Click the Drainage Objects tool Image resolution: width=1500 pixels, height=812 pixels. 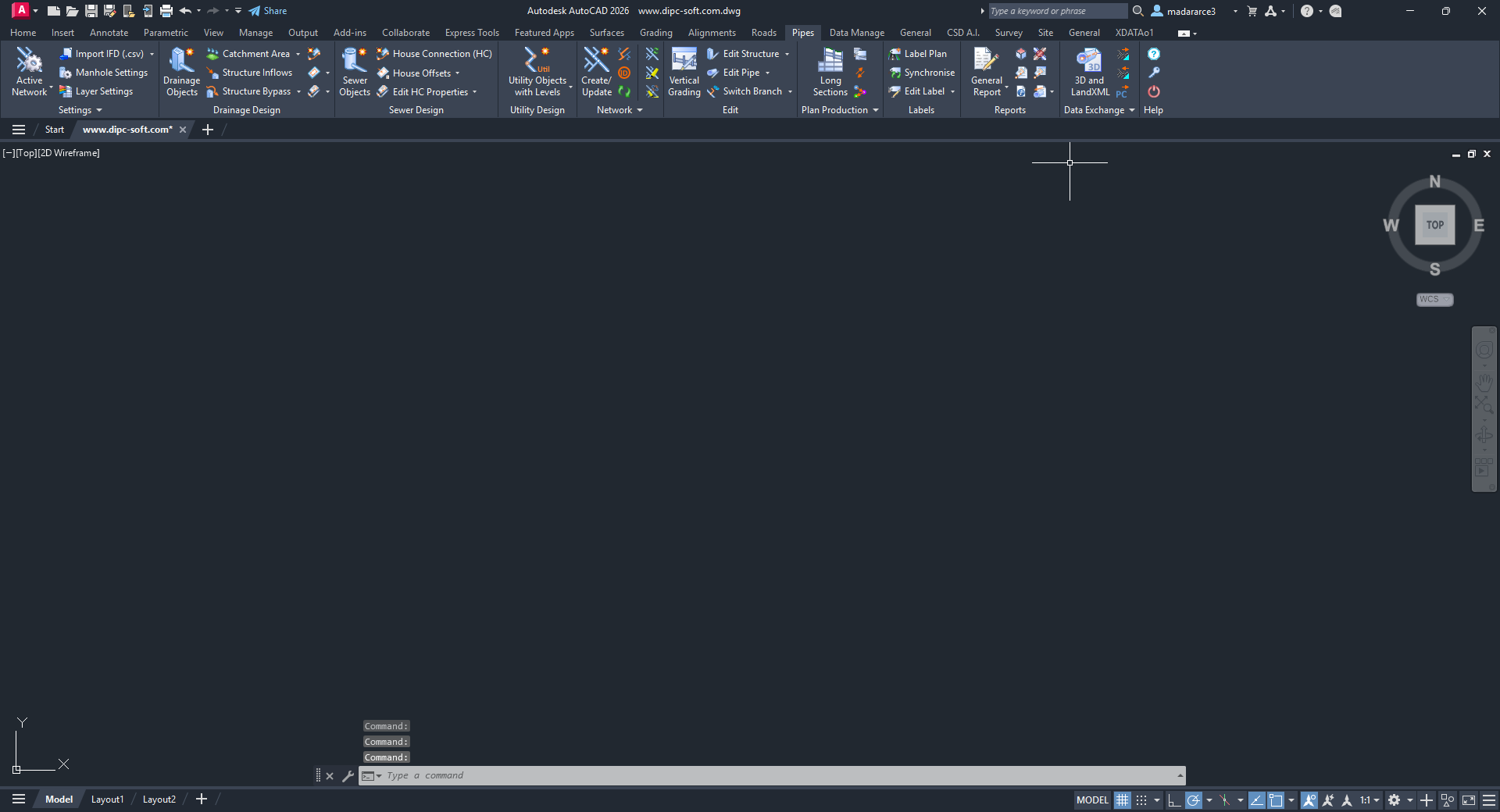[x=181, y=72]
